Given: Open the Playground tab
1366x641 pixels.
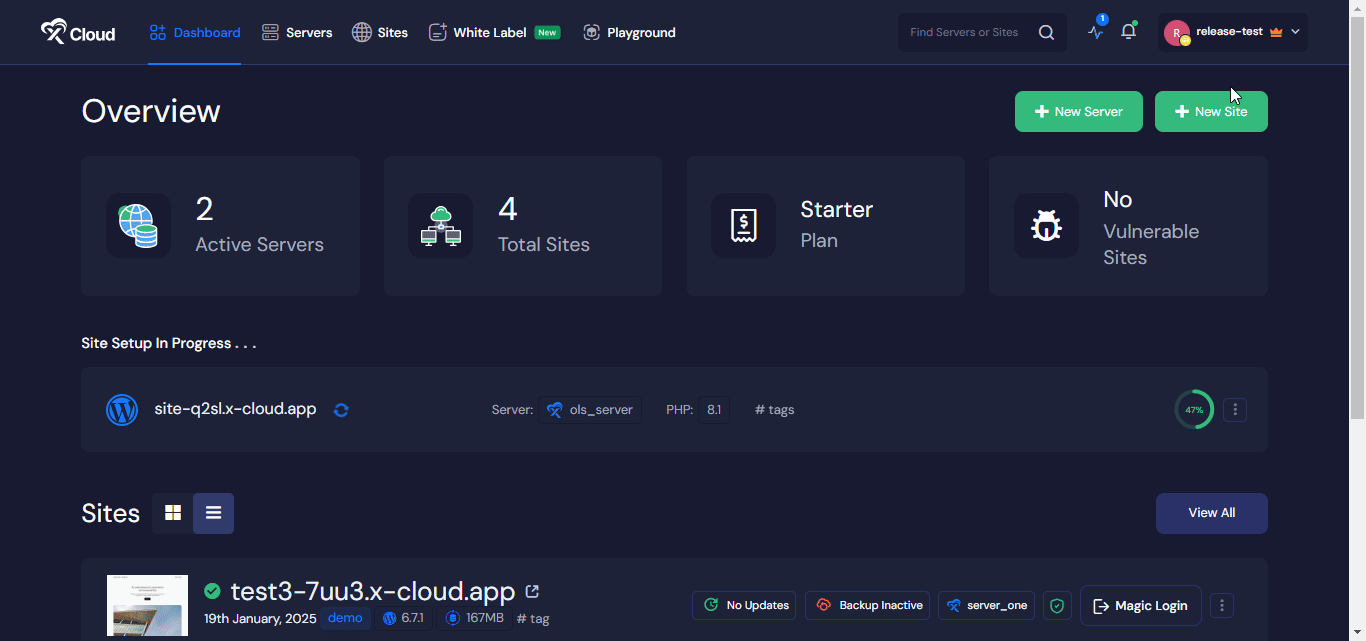Looking at the screenshot, I should (x=629, y=32).
